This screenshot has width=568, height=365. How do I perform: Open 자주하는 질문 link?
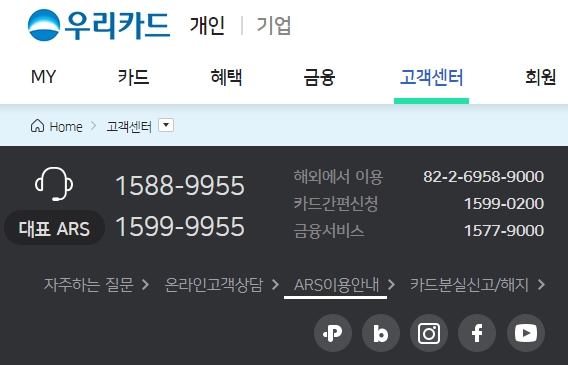(x=89, y=285)
